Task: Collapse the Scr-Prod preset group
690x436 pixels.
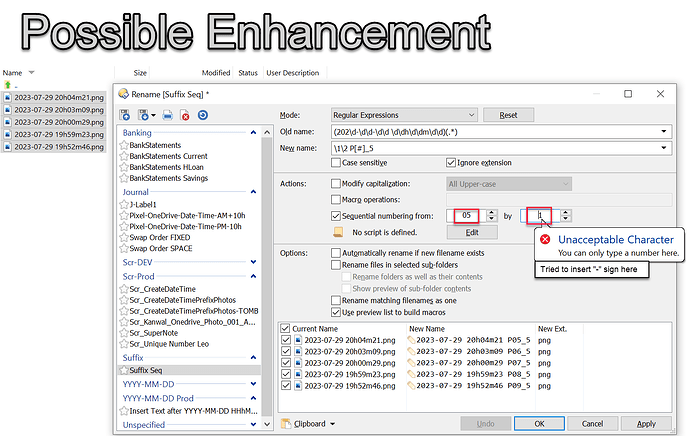Action: click(x=253, y=276)
